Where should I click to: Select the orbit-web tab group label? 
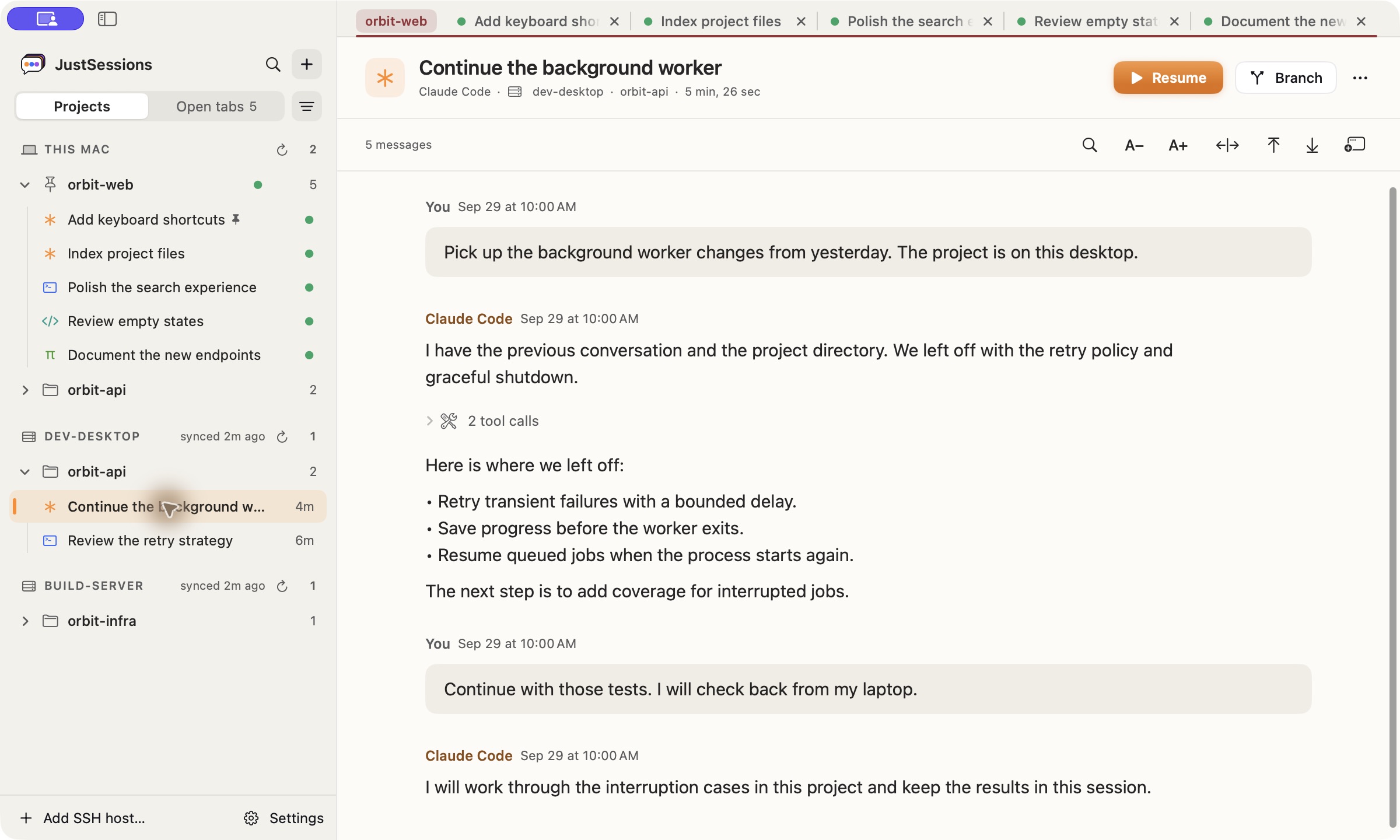point(396,21)
